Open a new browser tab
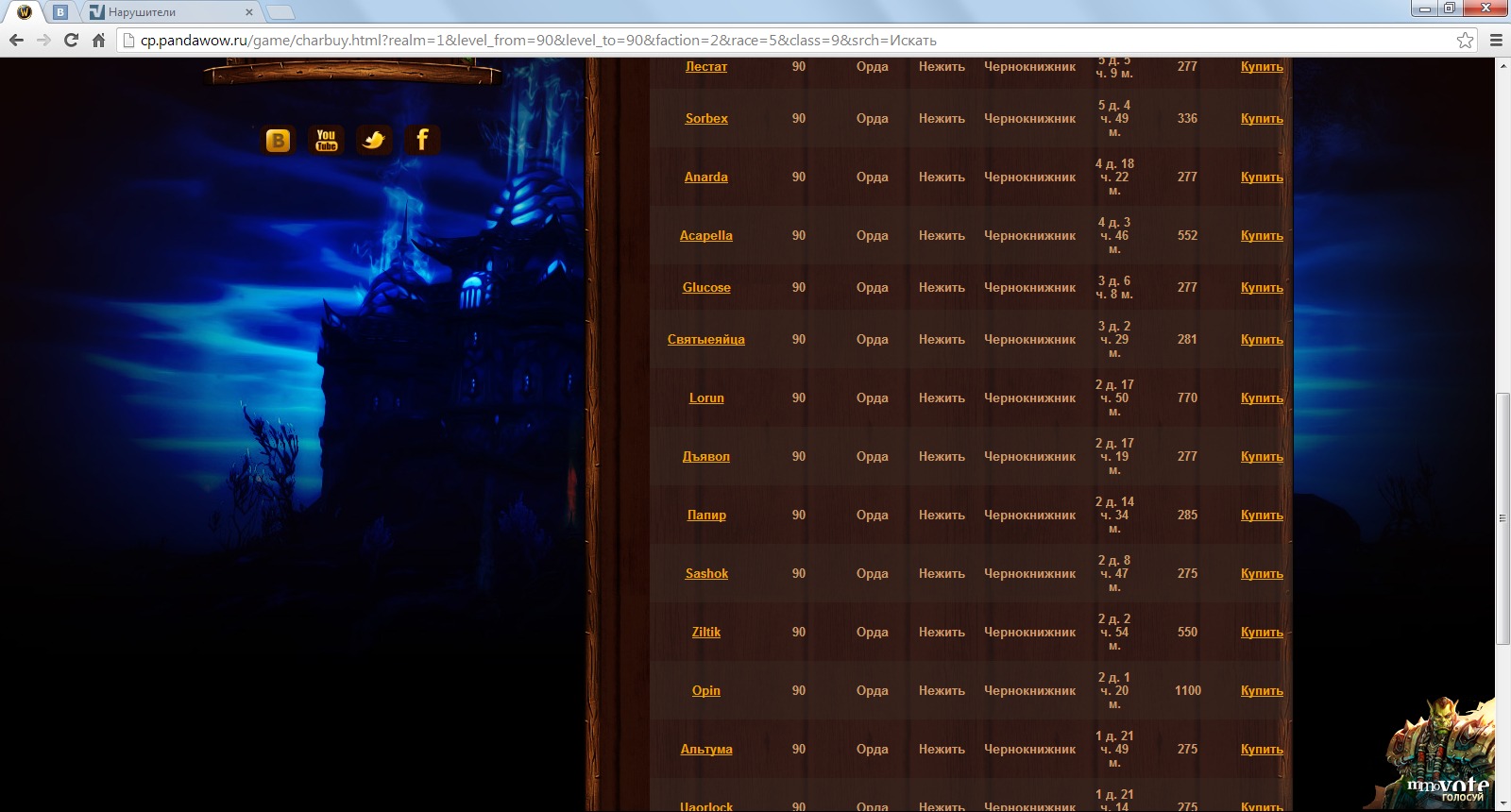The image size is (1511, 812). [280, 12]
